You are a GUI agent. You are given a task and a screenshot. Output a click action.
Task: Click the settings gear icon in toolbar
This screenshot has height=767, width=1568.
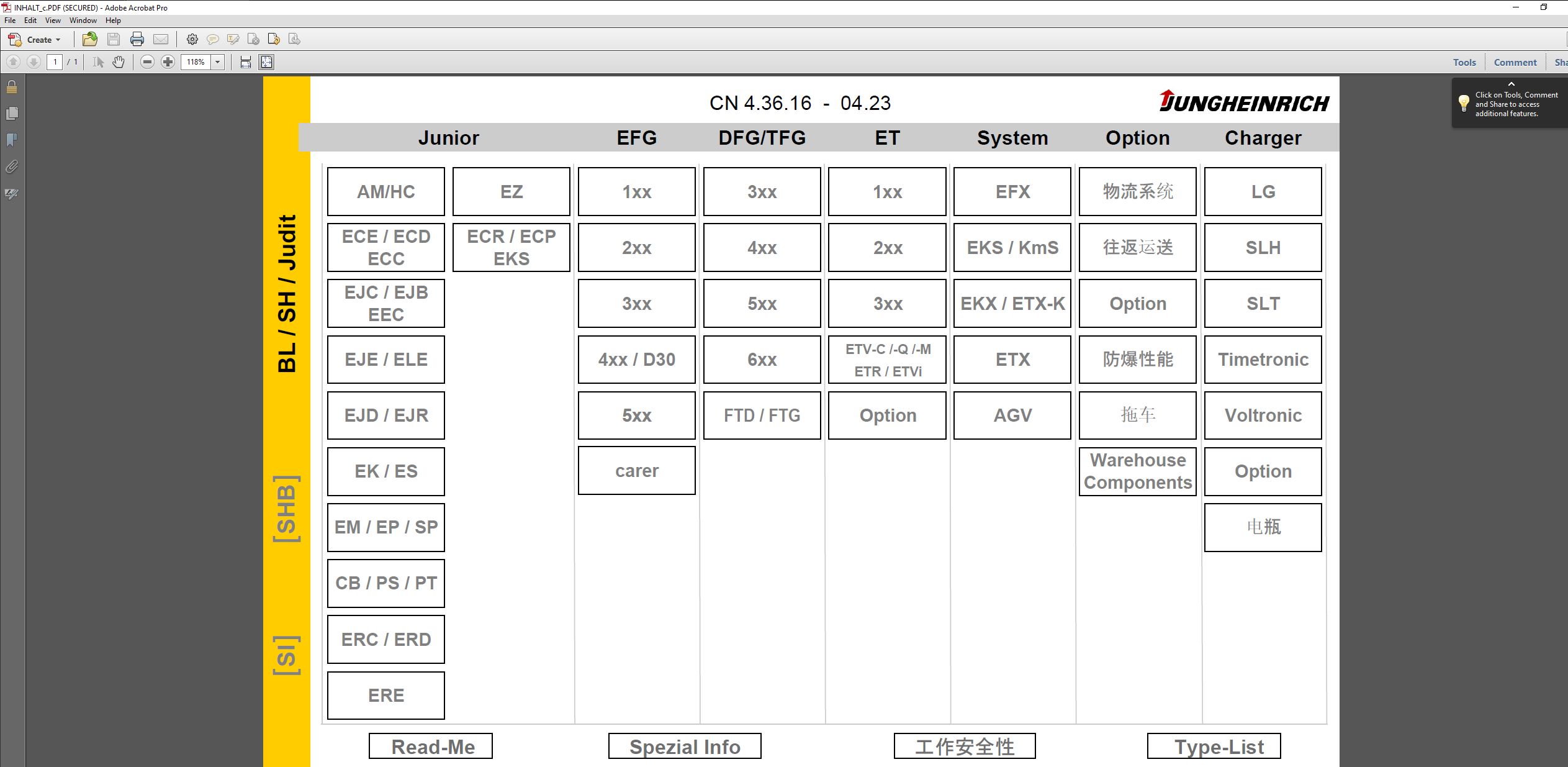[192, 40]
